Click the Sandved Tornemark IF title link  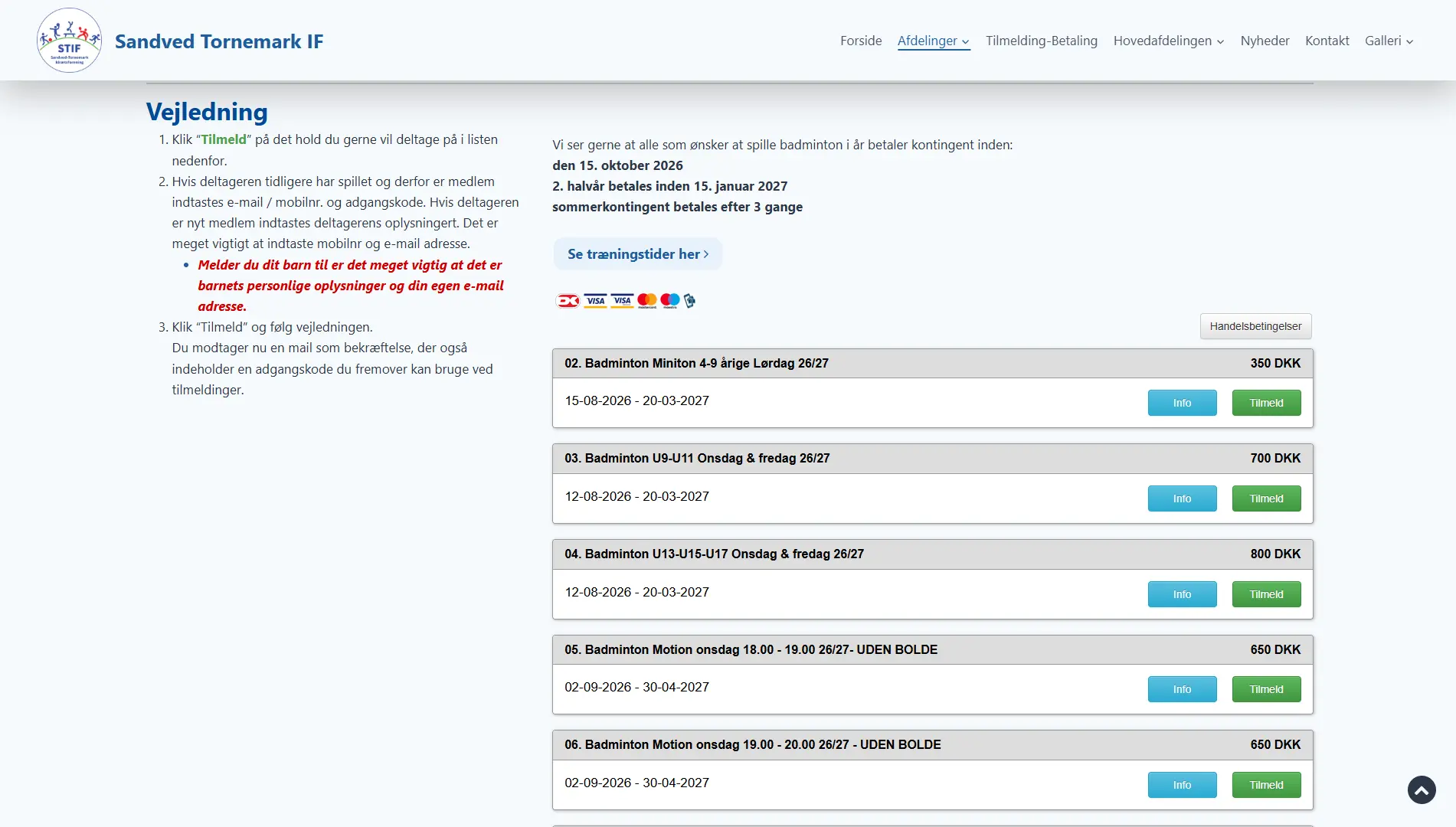coord(219,41)
